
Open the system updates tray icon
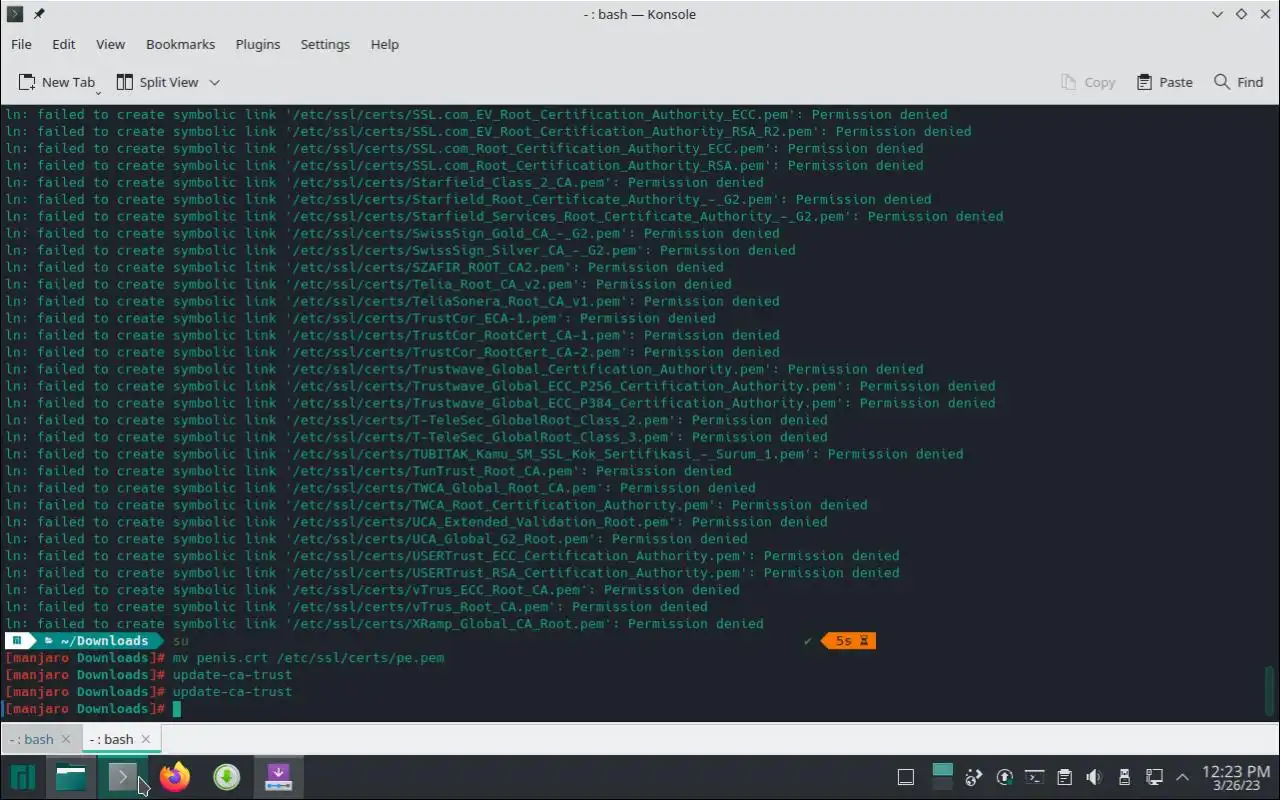click(1005, 777)
